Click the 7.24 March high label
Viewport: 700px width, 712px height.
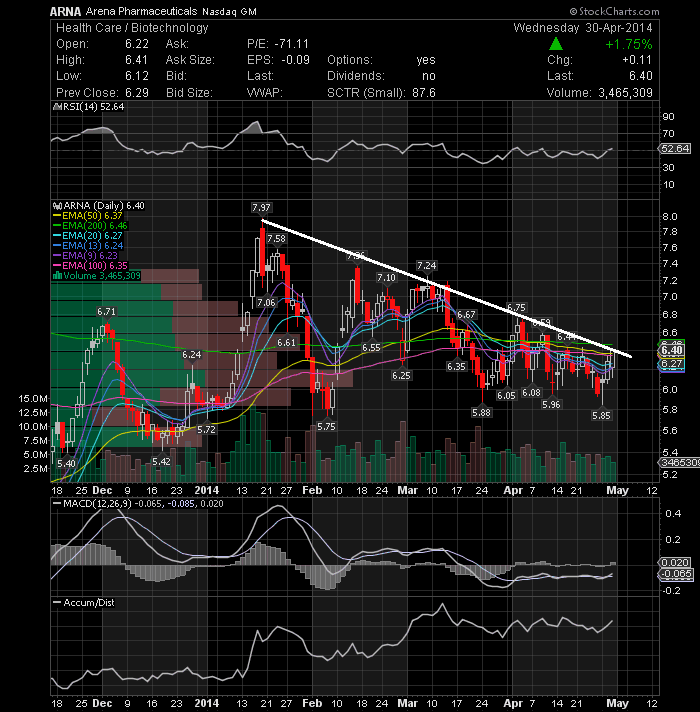click(x=426, y=266)
